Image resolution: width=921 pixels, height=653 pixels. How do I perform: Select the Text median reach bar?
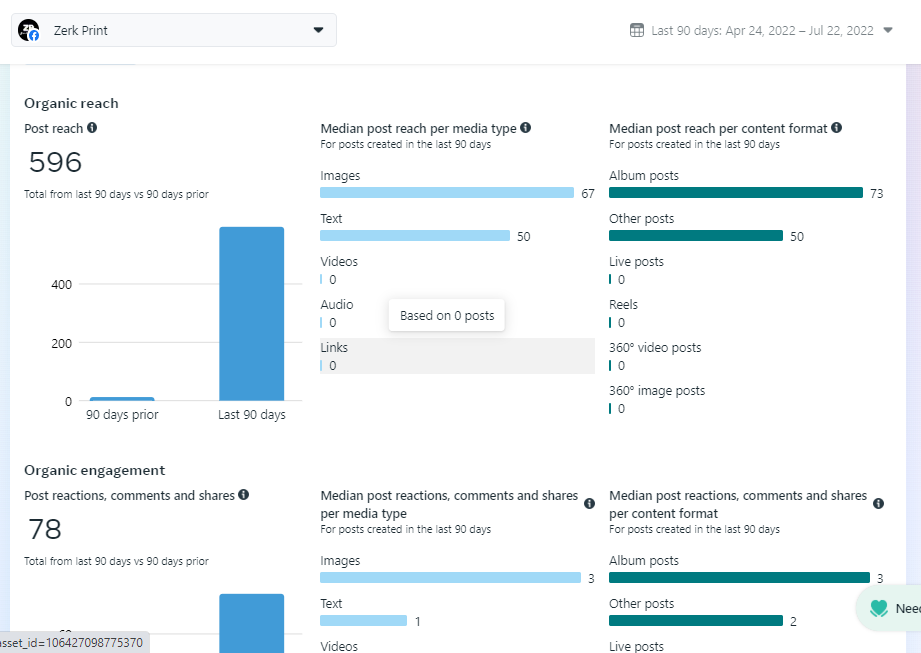(x=415, y=236)
